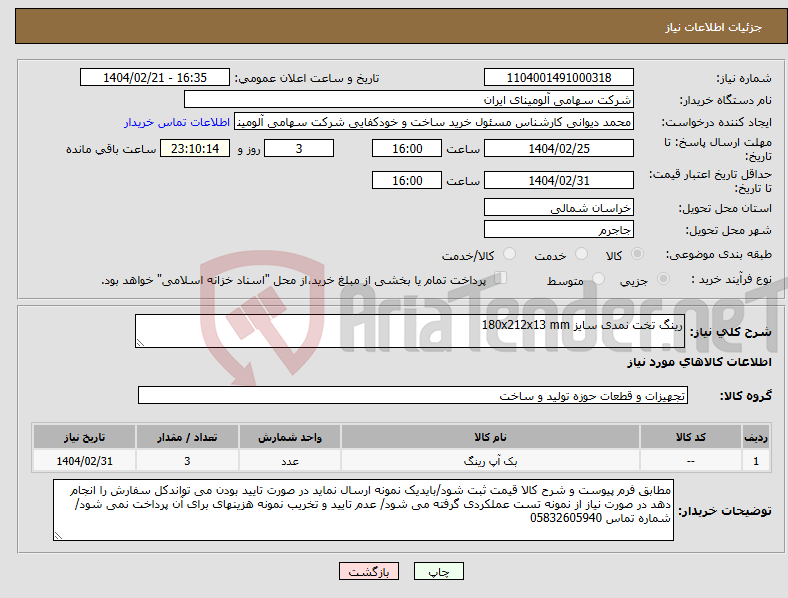Viewport: 788px width, 598px height.
Task: Click the کد کالا column header
Action: tap(691, 437)
